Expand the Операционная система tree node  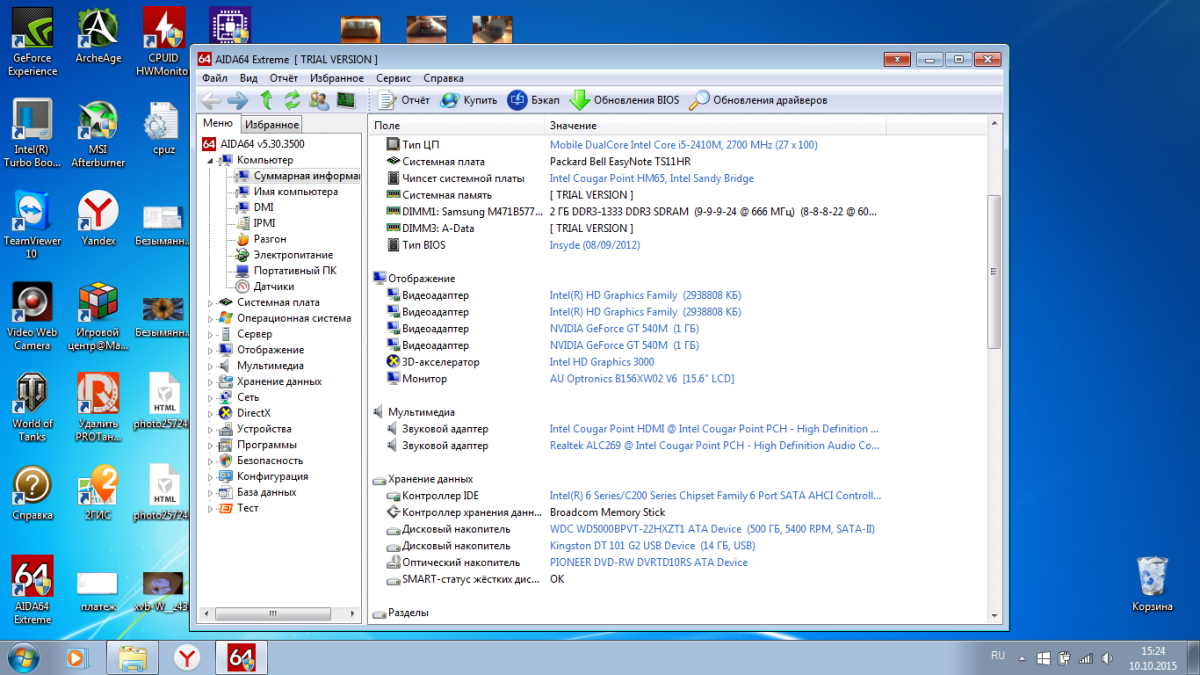[211, 319]
